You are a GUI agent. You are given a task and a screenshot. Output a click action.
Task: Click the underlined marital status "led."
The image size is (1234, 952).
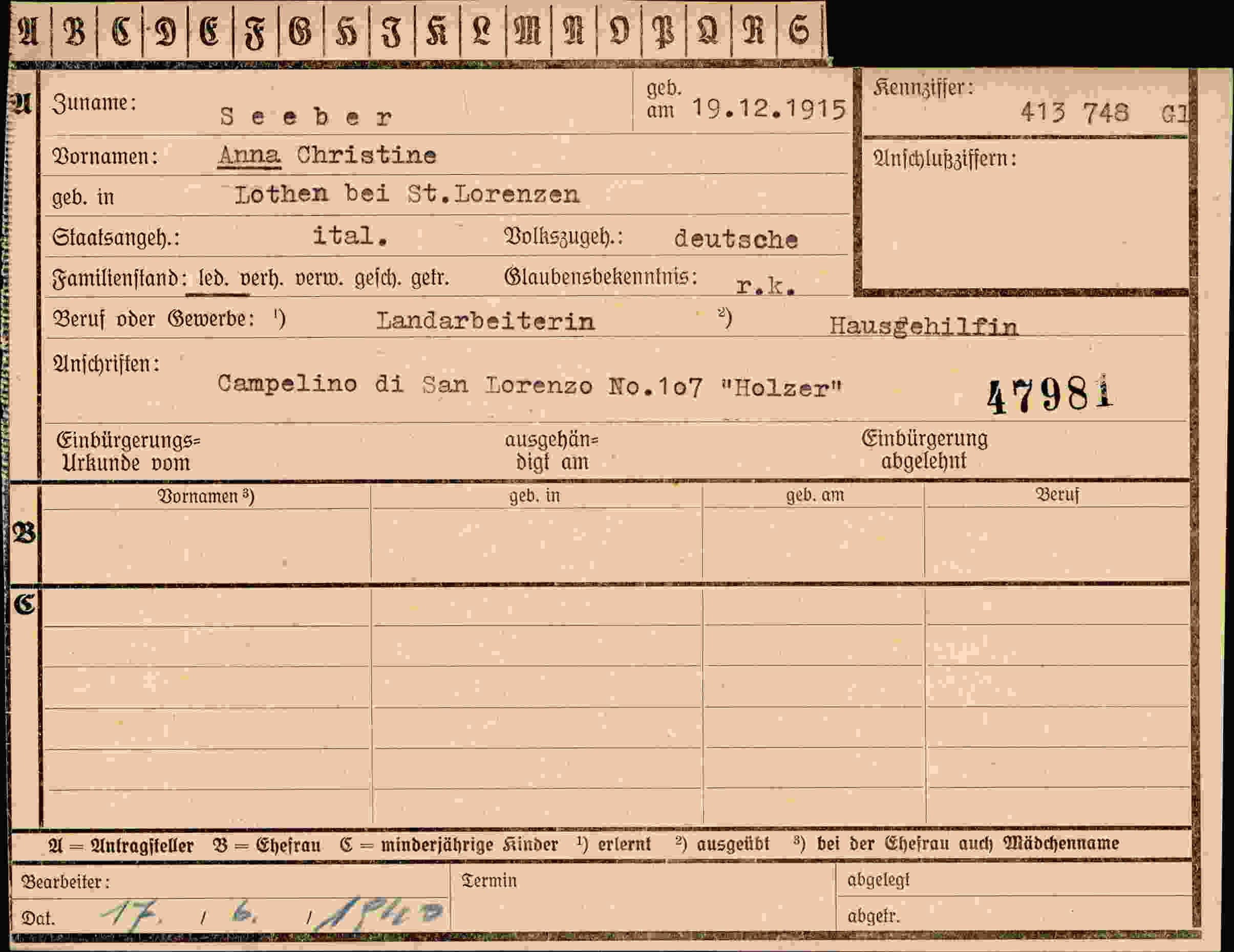[214, 279]
